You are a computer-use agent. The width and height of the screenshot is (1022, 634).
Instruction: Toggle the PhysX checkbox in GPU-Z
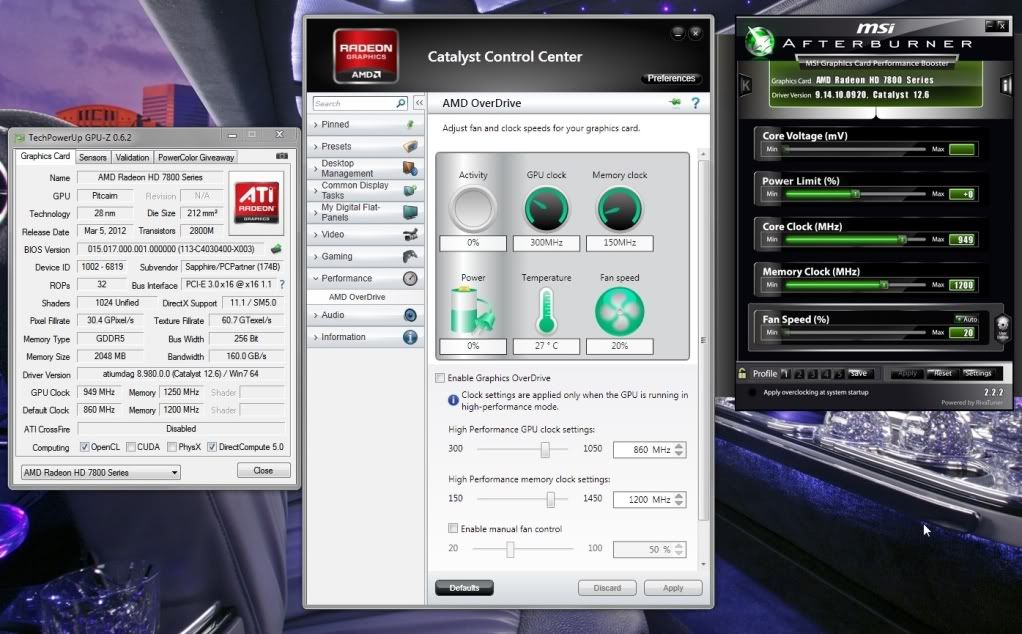coord(171,447)
